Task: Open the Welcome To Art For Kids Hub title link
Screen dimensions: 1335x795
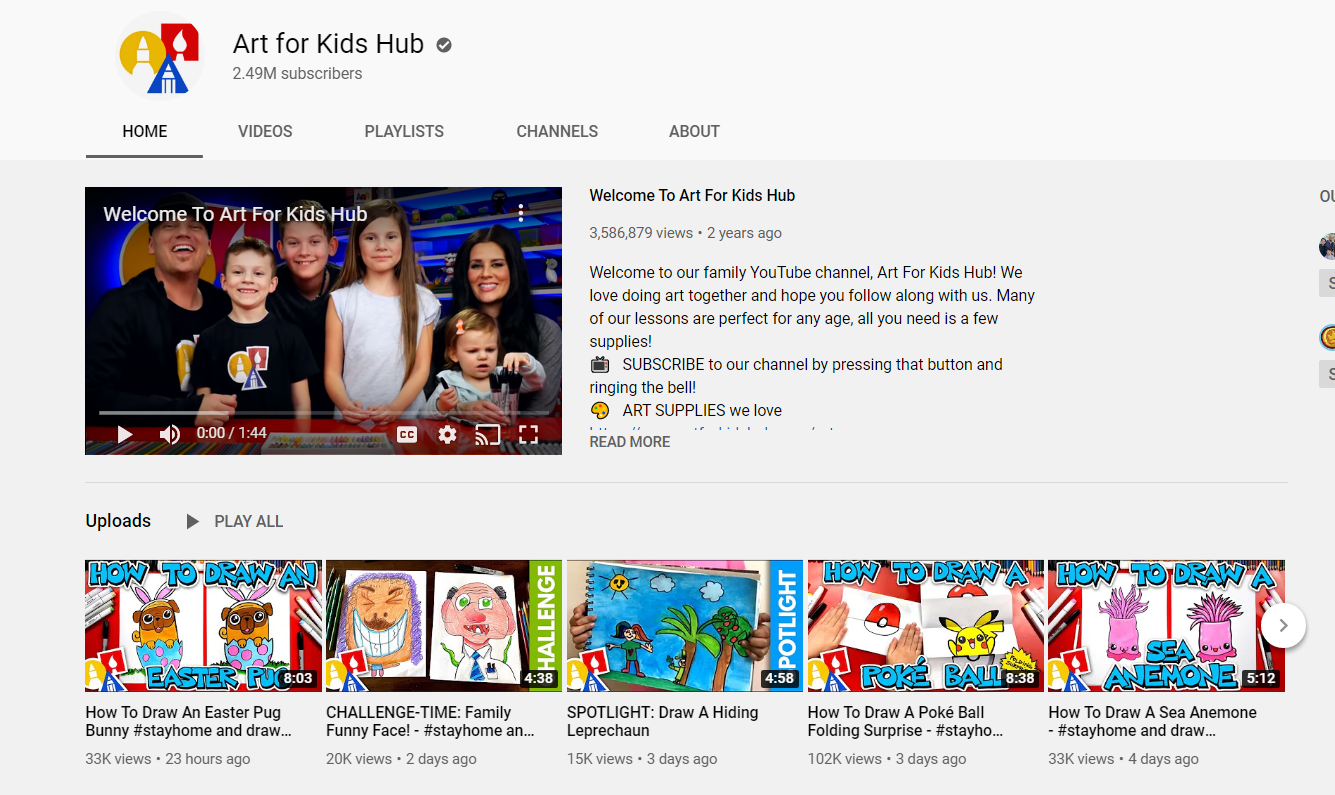Action: [692, 195]
